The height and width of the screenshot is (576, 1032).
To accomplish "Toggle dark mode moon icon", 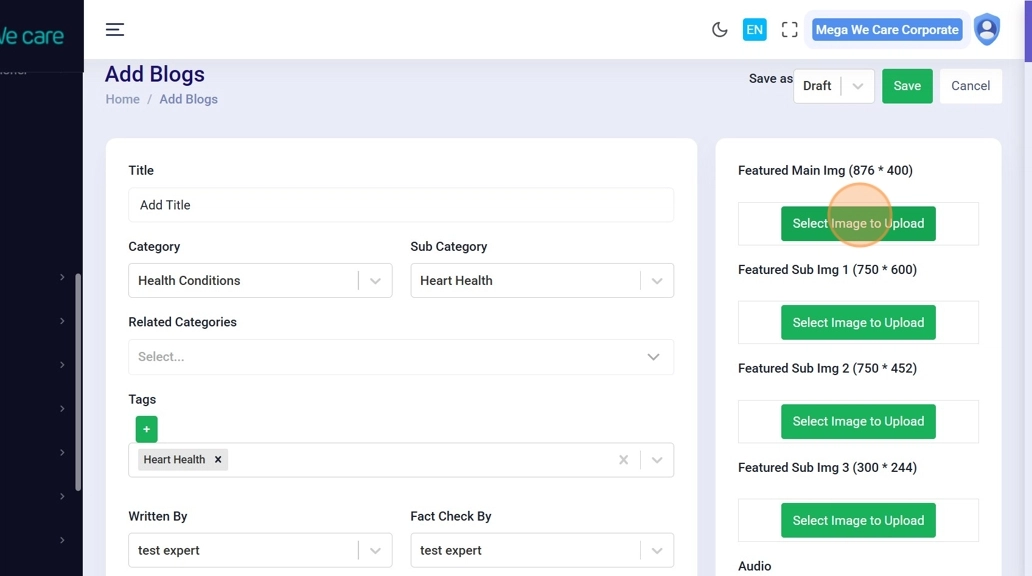I will click(x=719, y=30).
